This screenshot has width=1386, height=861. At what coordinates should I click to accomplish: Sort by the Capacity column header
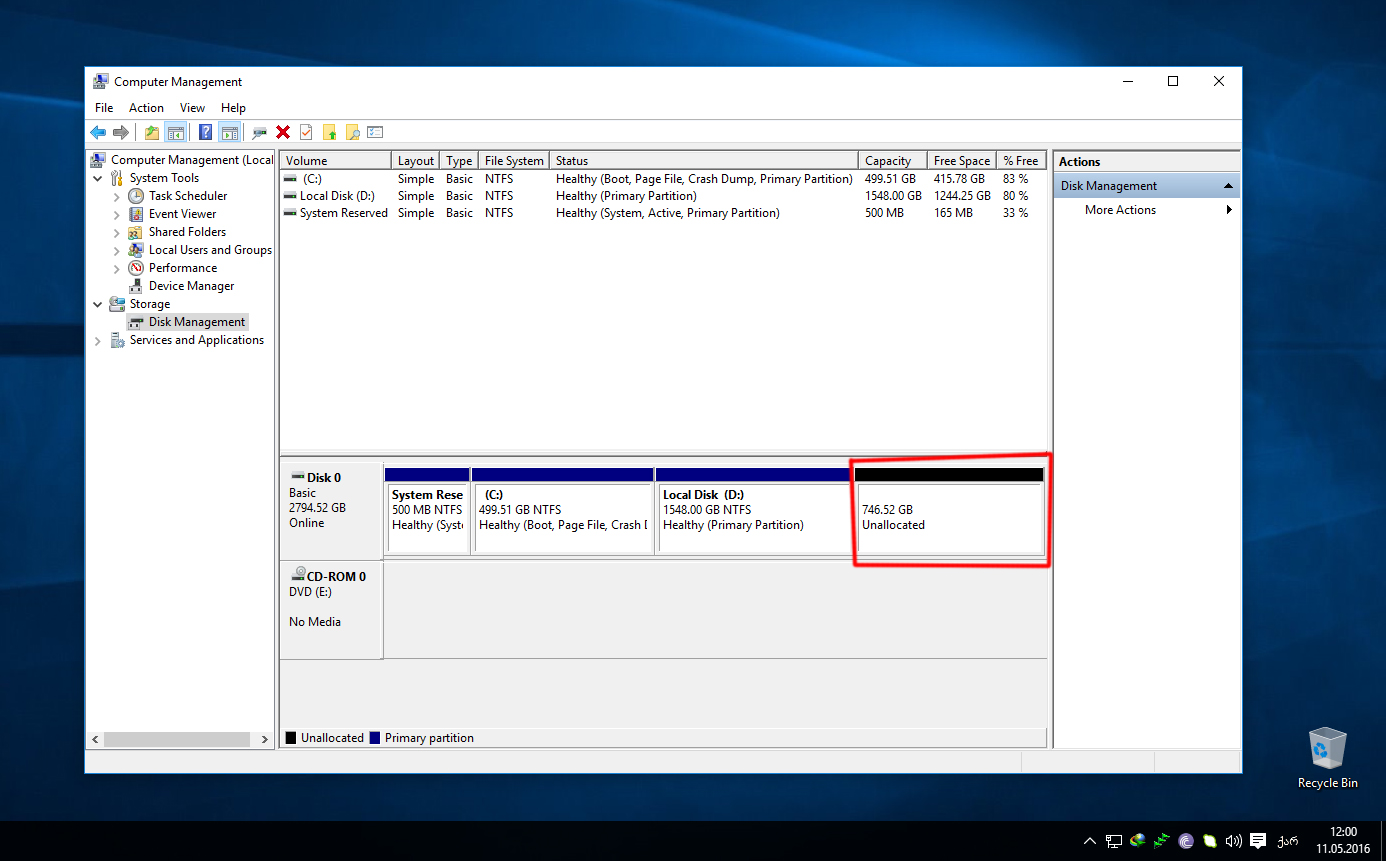tap(892, 160)
